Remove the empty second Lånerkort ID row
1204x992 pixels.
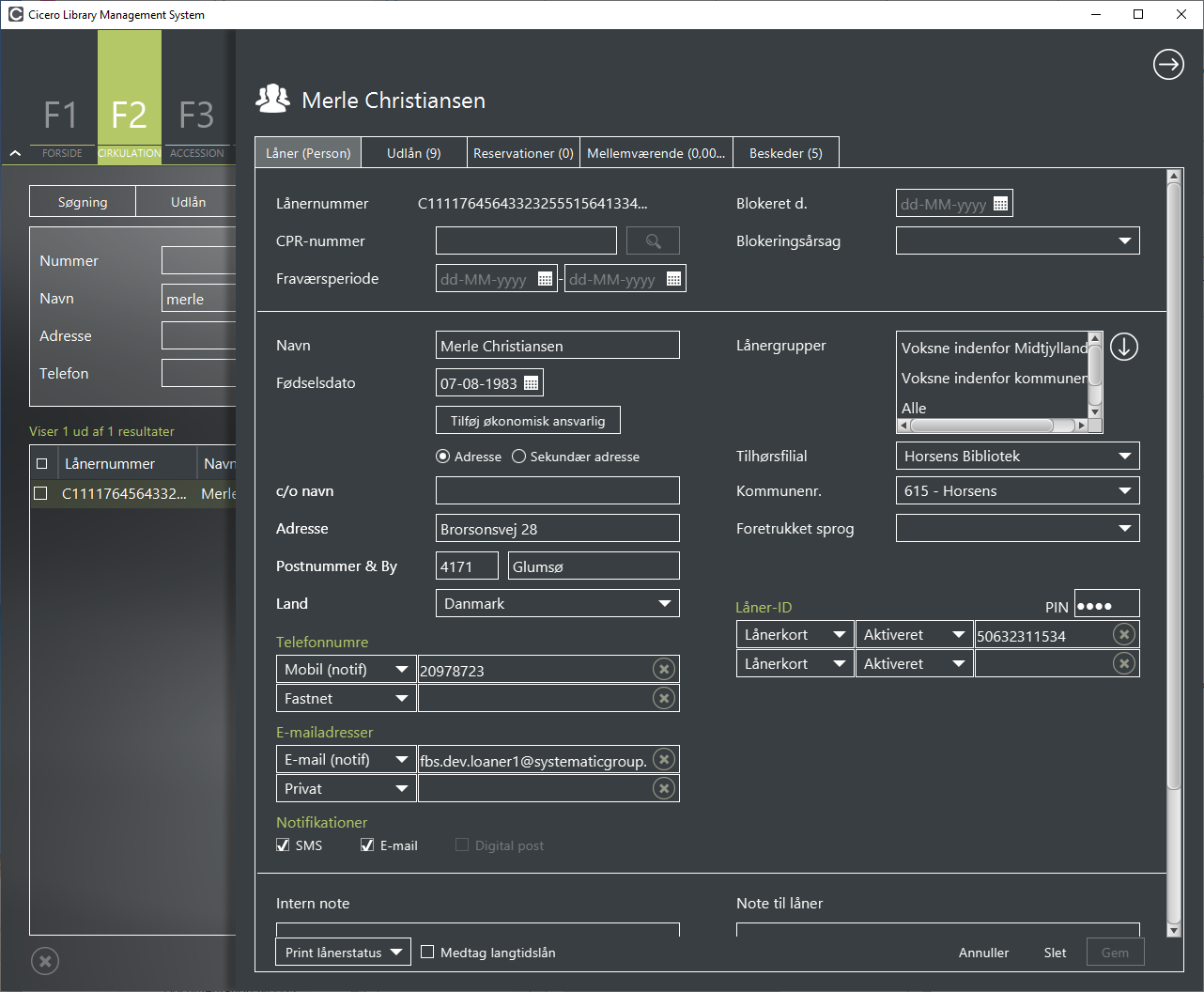pyautogui.click(x=1124, y=663)
